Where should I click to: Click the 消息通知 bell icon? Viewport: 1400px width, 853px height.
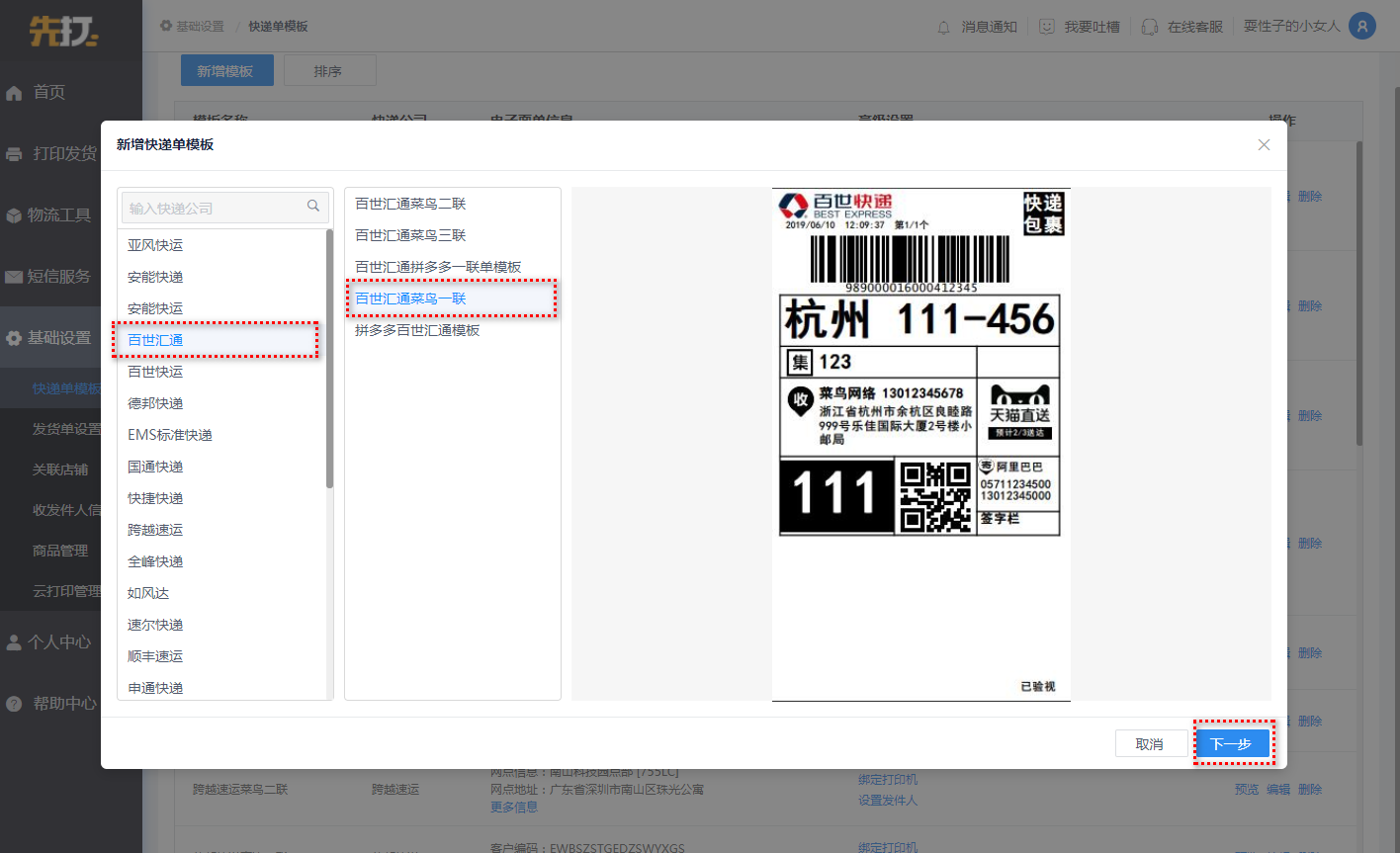point(944,27)
